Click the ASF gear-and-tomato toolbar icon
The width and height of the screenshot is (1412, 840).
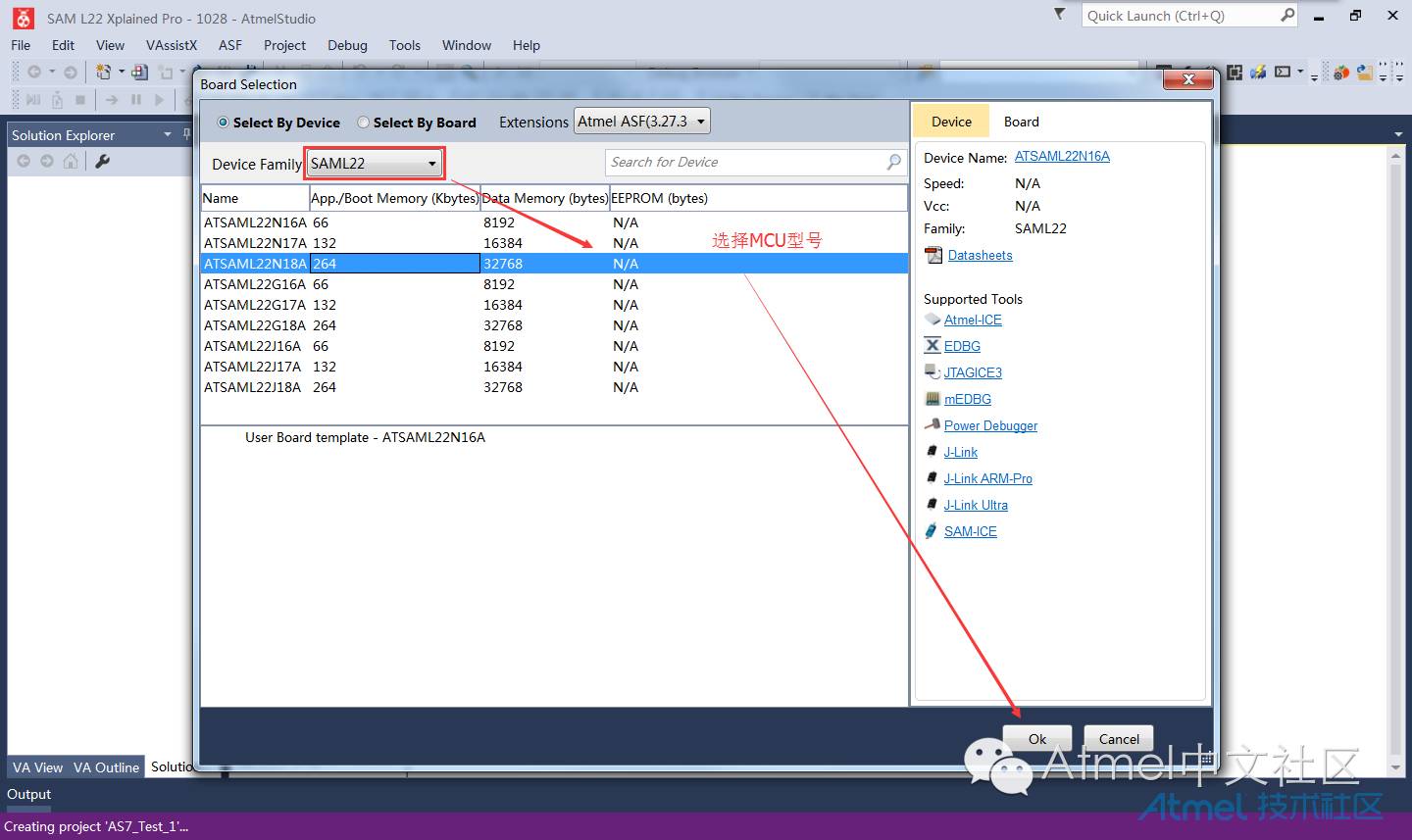coord(1340,72)
